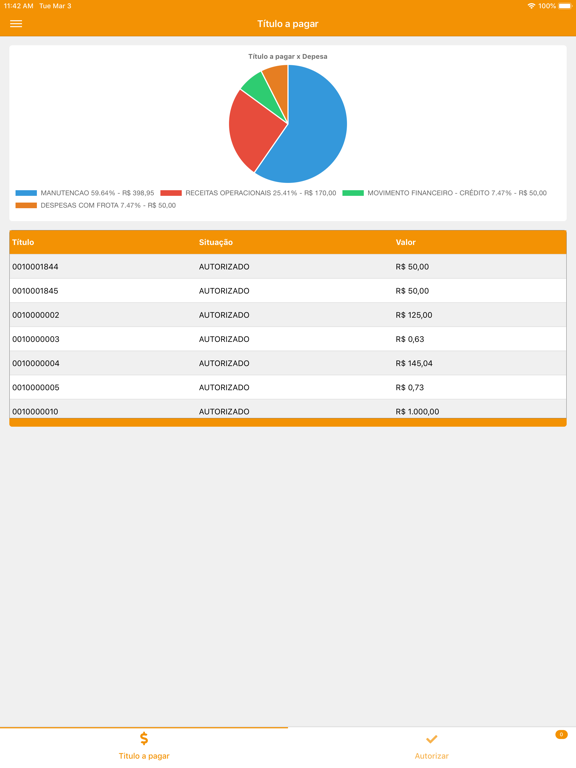The image size is (576, 768).
Task: Select título 0010001844
Action: coord(35,266)
